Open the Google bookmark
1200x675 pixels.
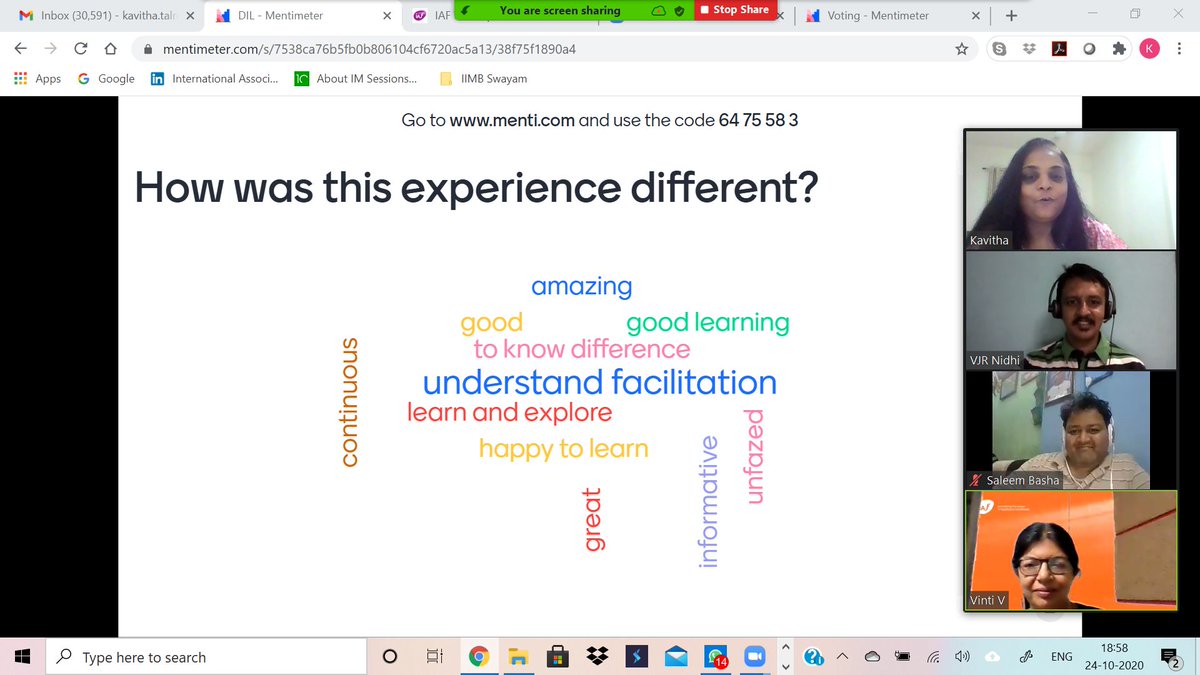tap(106, 78)
